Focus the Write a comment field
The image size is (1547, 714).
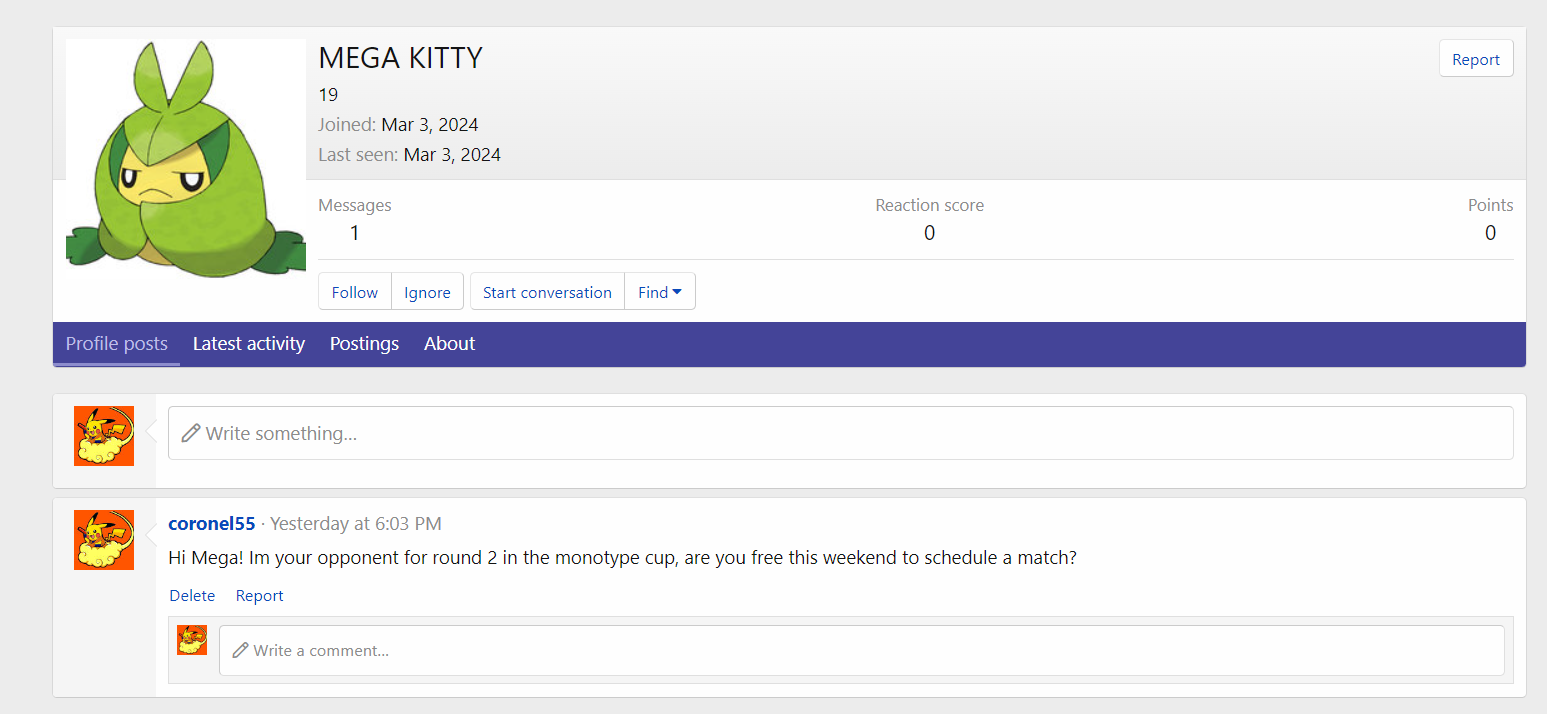tap(860, 651)
